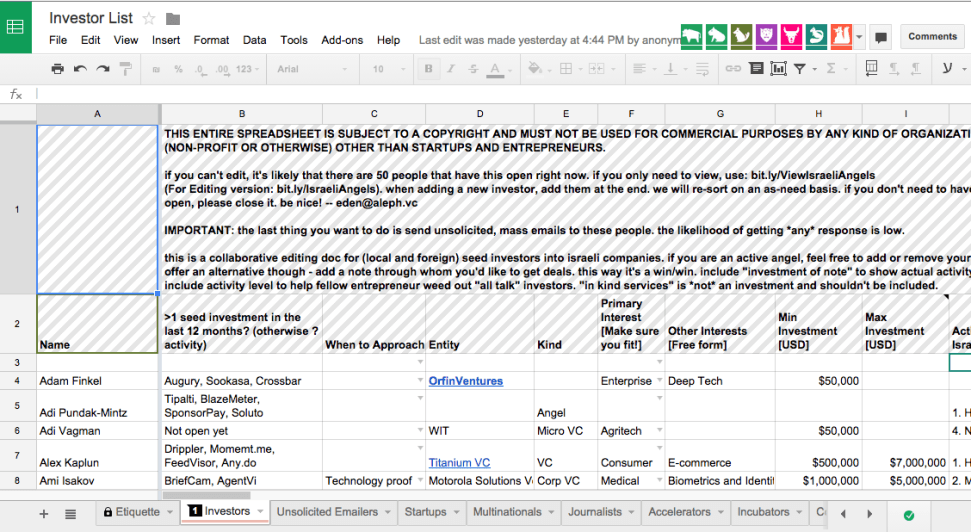Insert a link with the link icon
The image size is (971, 532).
[x=733, y=69]
